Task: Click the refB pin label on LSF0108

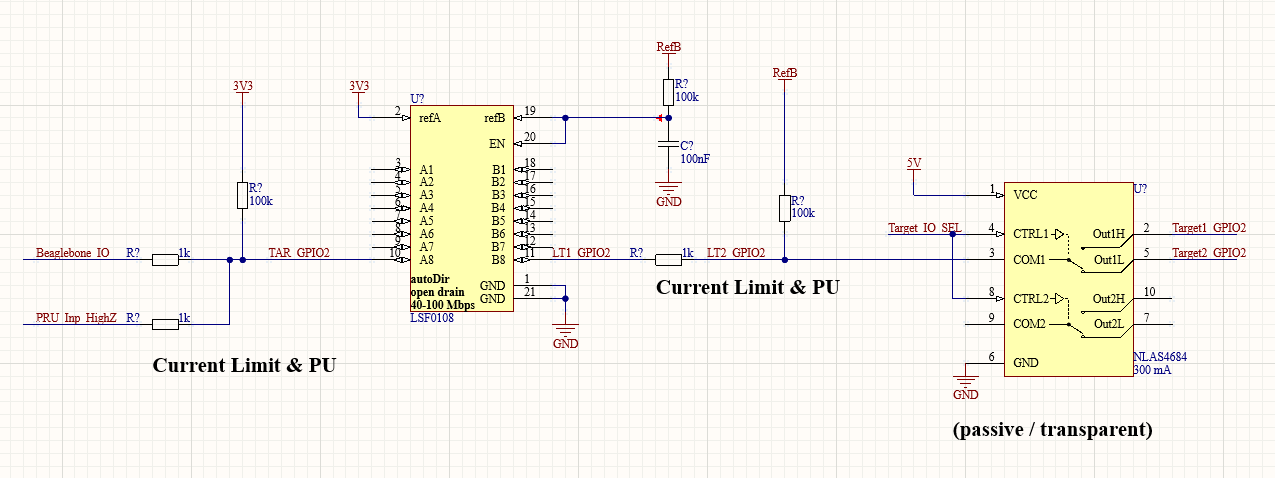Action: click(495, 118)
